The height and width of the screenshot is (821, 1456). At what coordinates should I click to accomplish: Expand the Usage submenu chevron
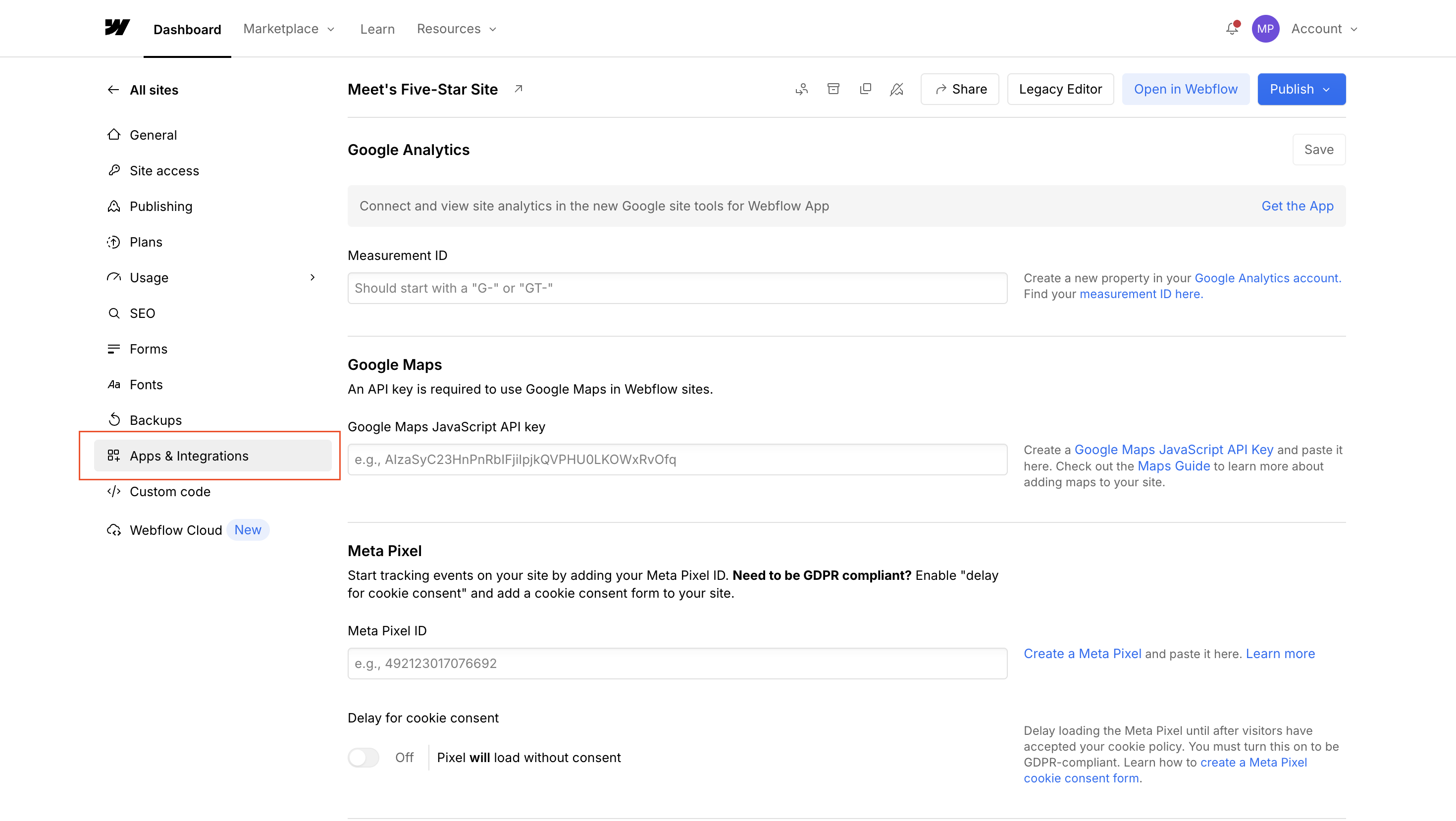(312, 277)
